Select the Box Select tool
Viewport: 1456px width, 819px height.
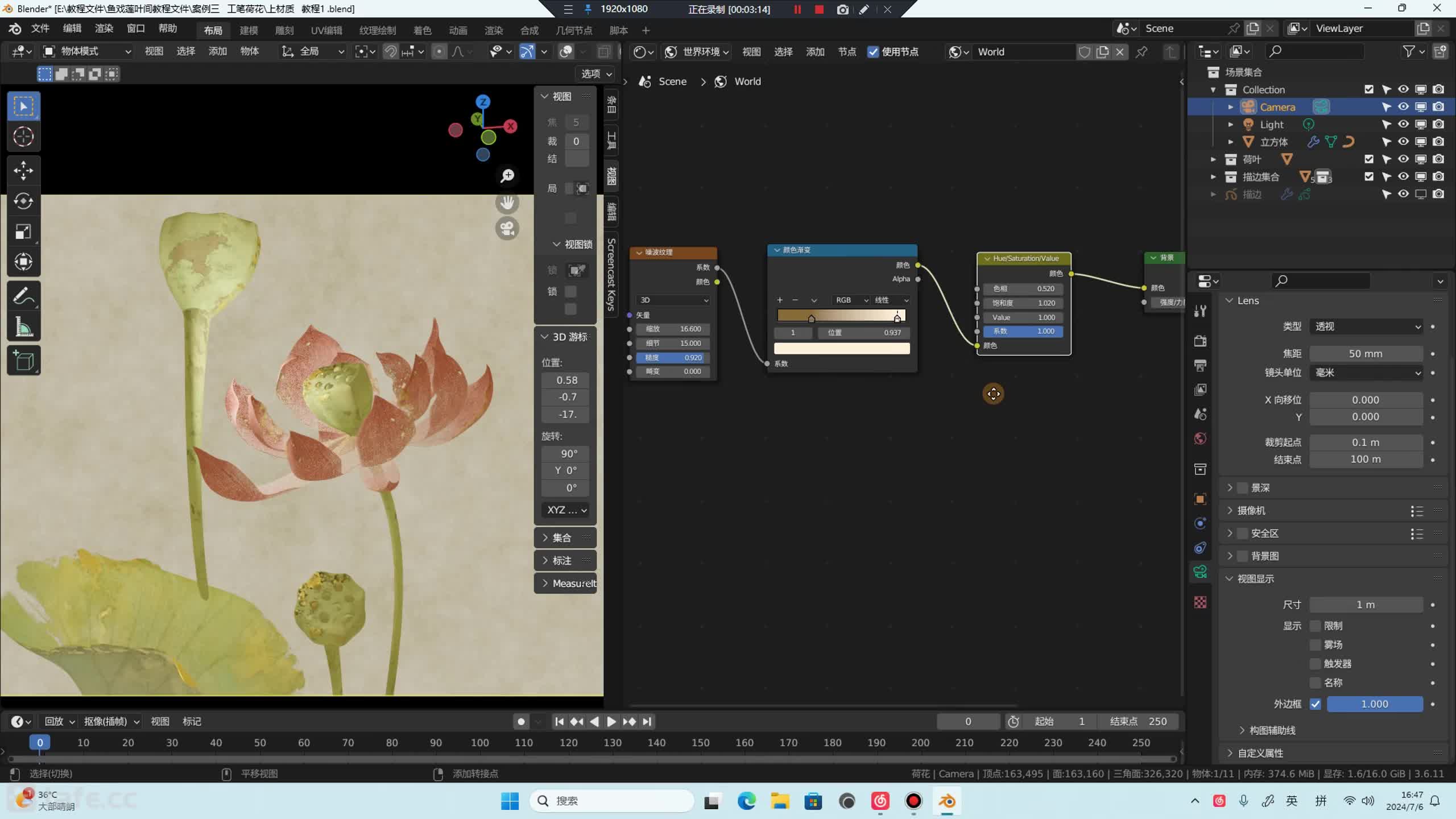point(23,106)
